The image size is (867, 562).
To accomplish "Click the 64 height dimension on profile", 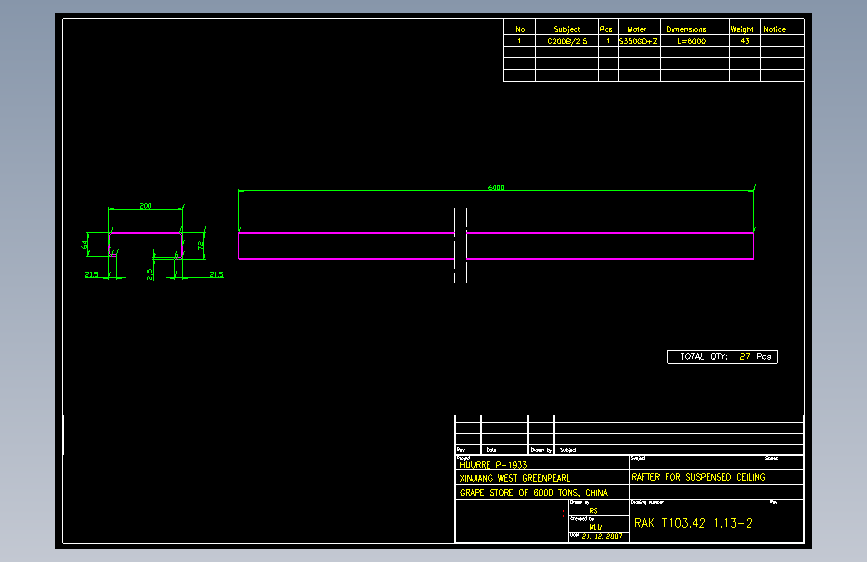I will tap(85, 244).
